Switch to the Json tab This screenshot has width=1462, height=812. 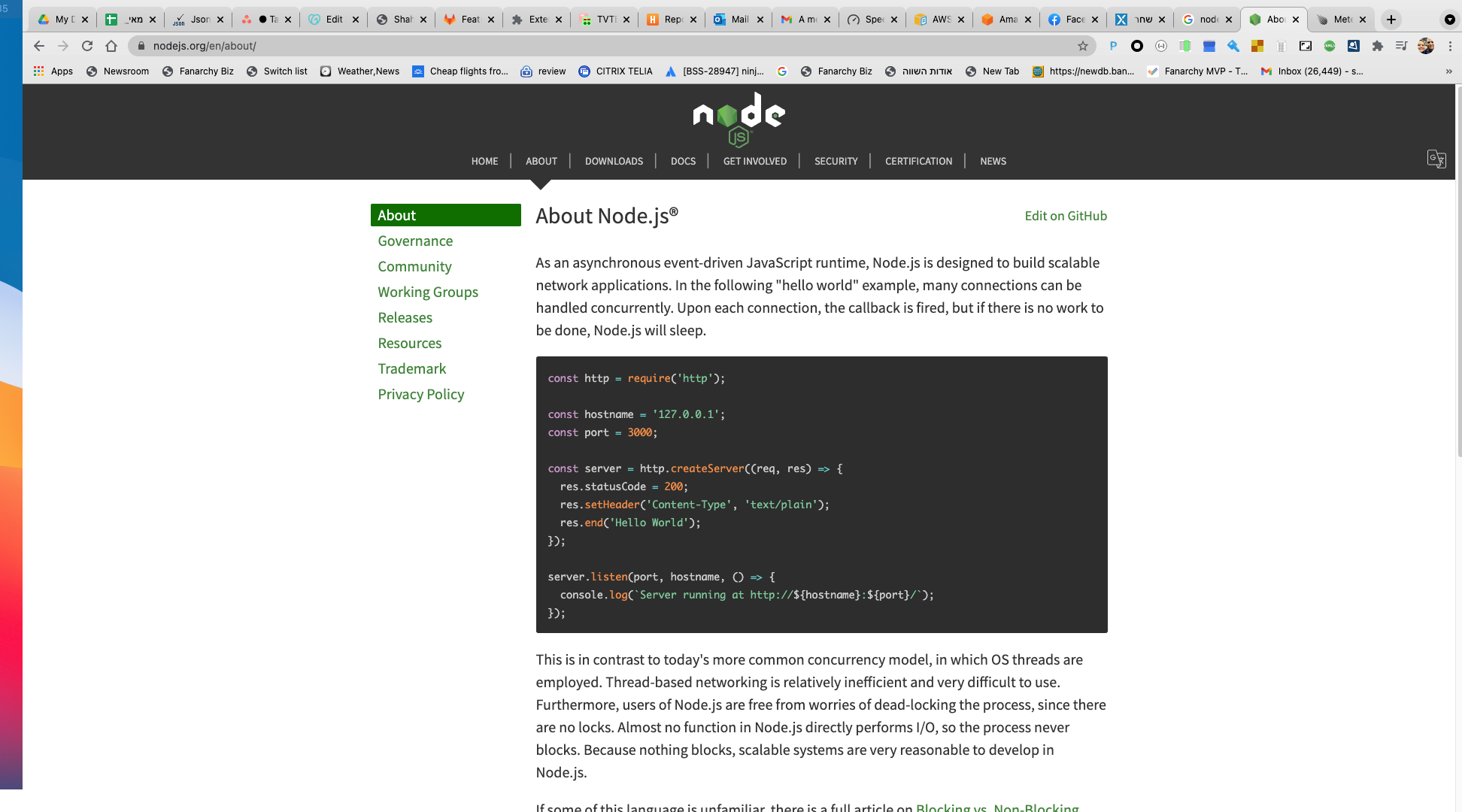point(199,20)
